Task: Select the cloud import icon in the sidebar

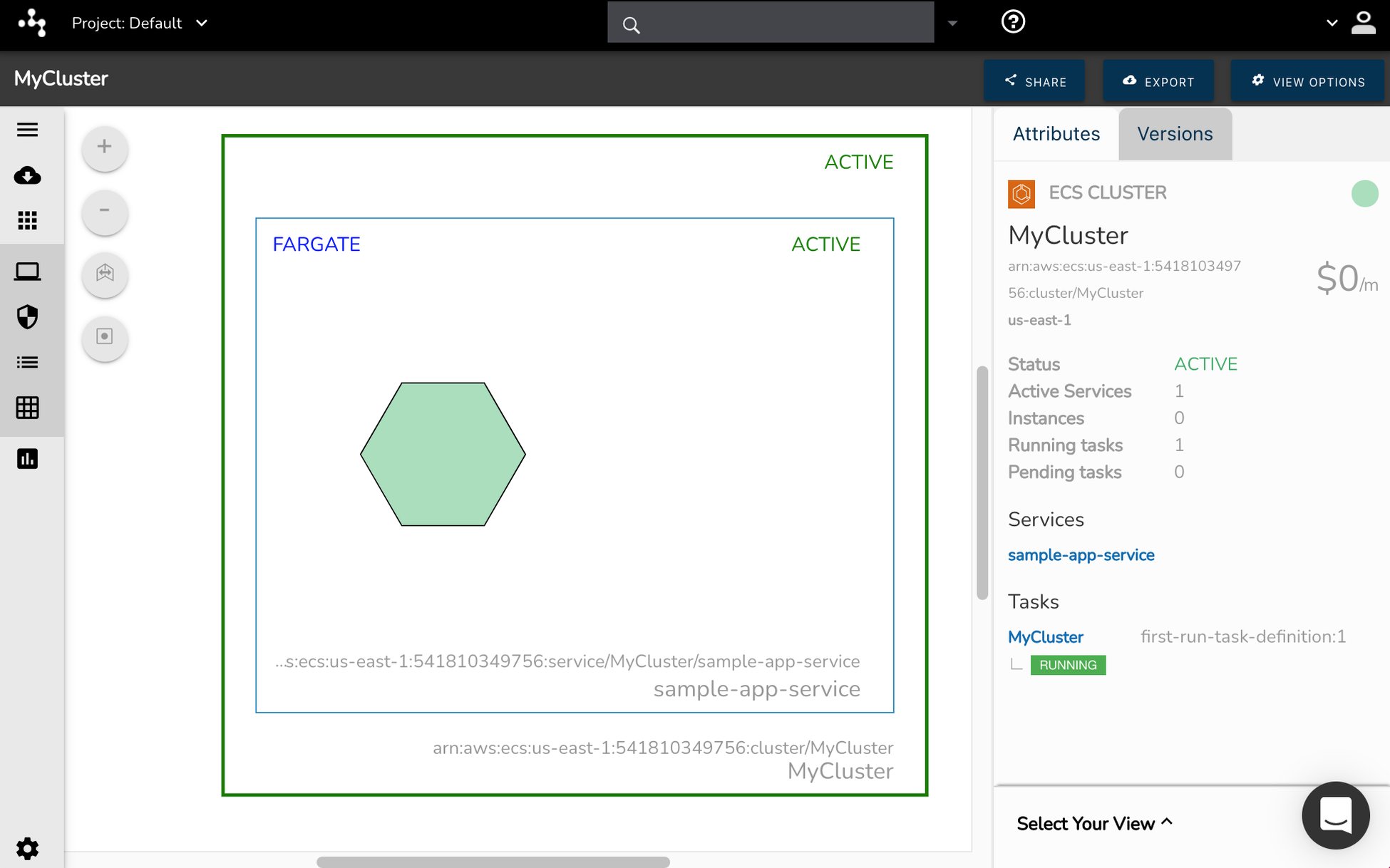Action: (x=27, y=176)
